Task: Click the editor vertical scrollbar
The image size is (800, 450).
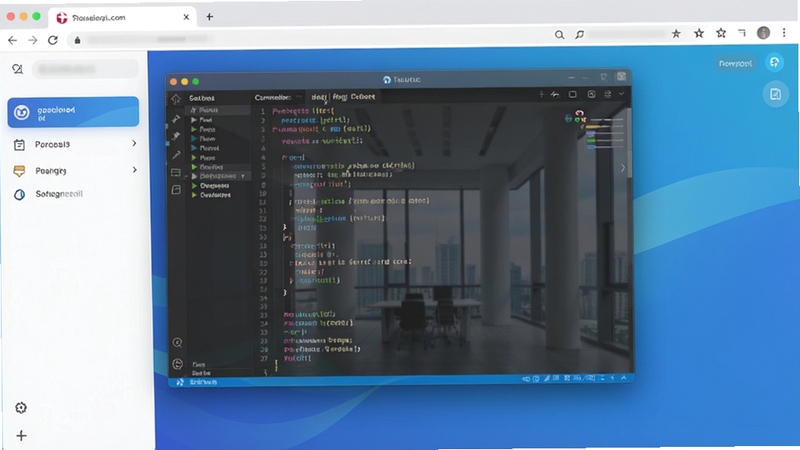Action: click(x=630, y=144)
